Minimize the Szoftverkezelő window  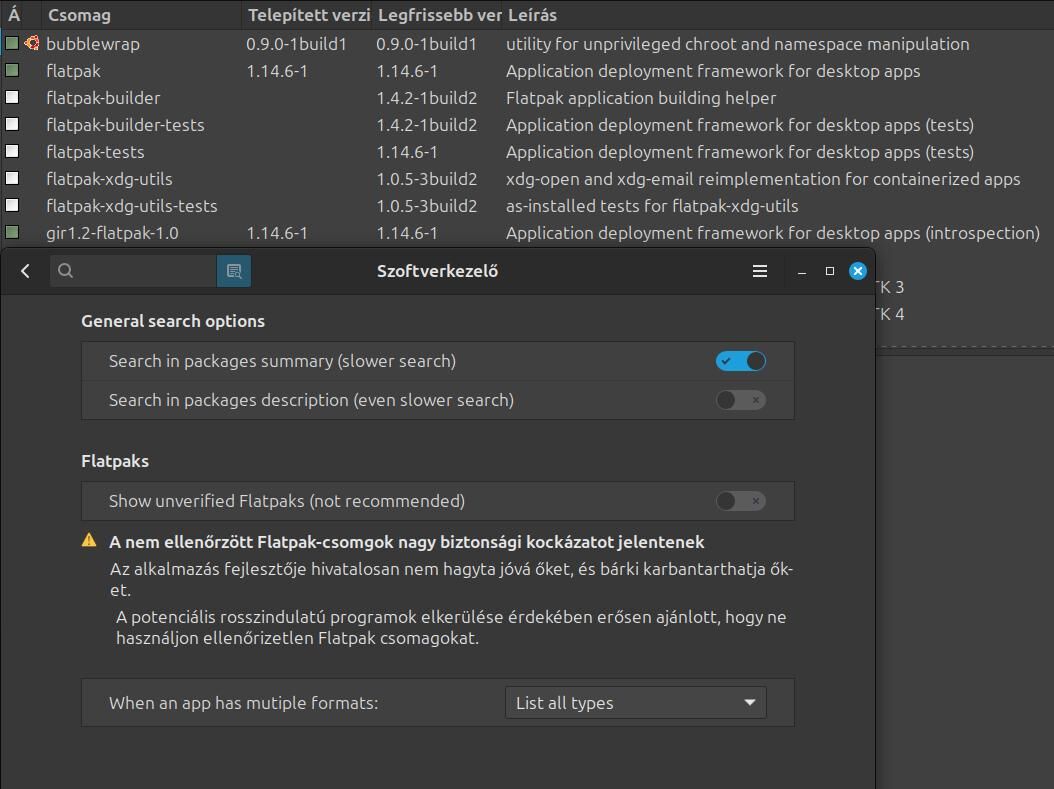801,272
